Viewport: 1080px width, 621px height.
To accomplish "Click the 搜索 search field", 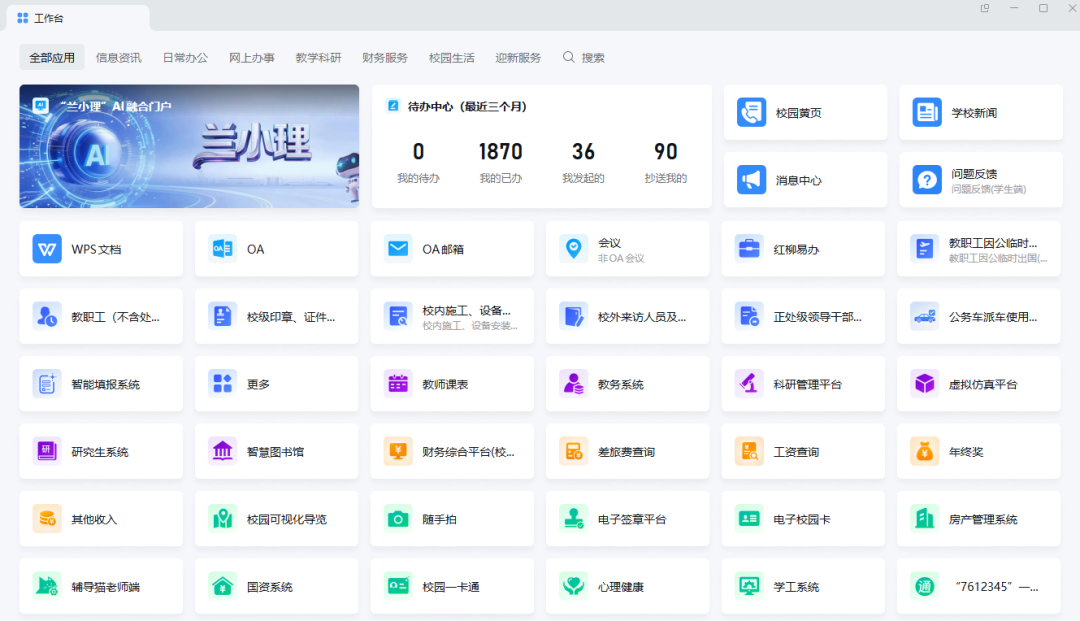I will point(584,57).
